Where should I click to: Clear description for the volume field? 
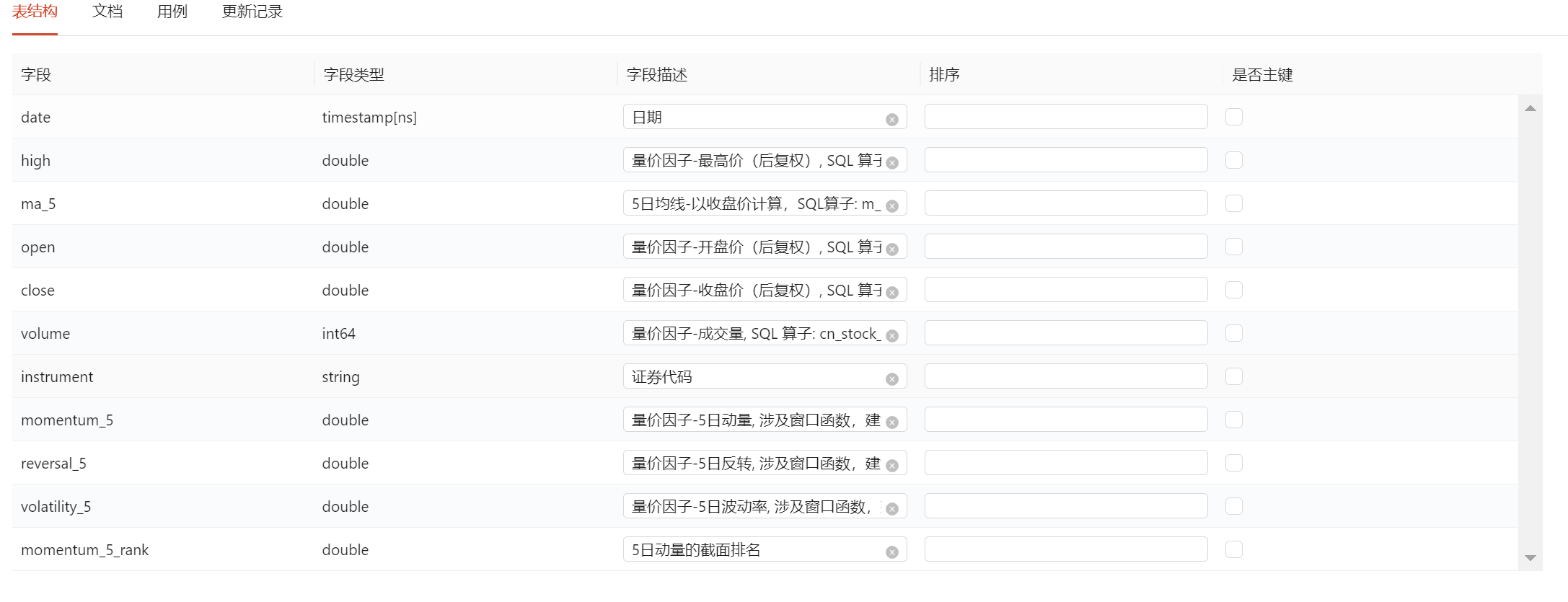tap(892, 336)
